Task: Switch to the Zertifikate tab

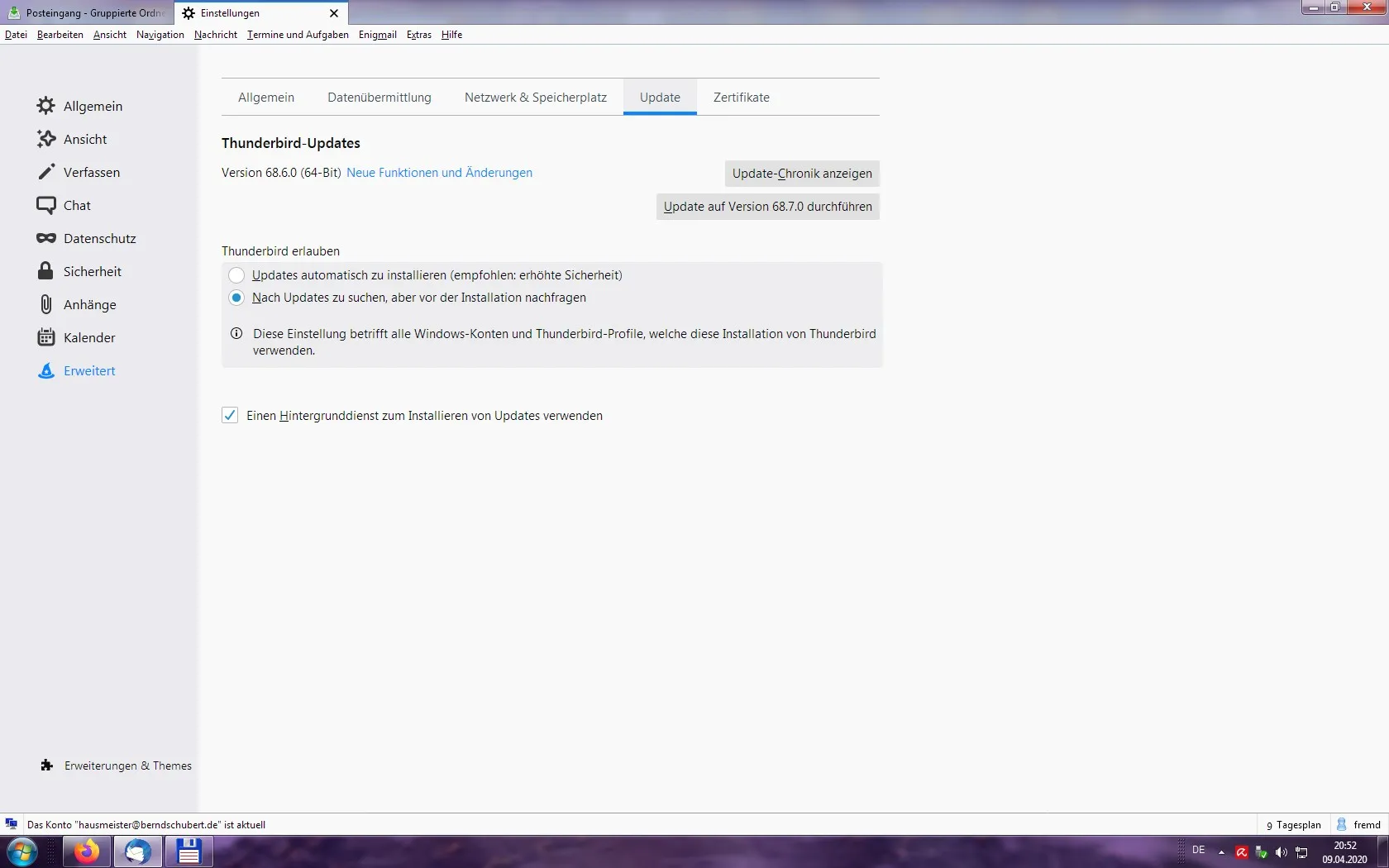Action: (742, 98)
